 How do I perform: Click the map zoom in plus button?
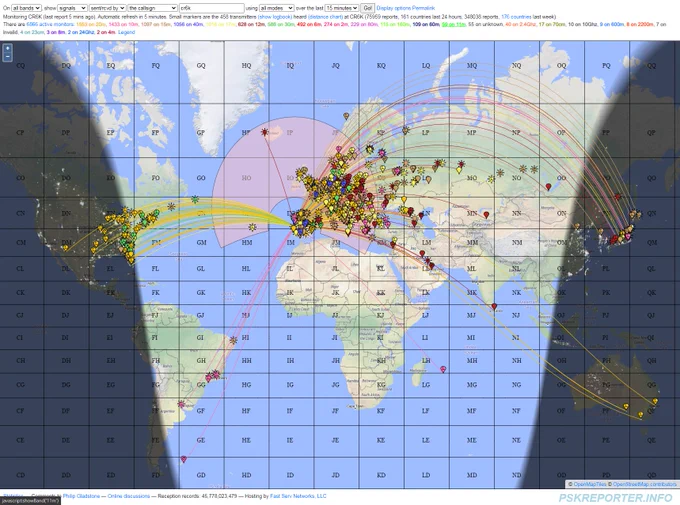(7, 48)
